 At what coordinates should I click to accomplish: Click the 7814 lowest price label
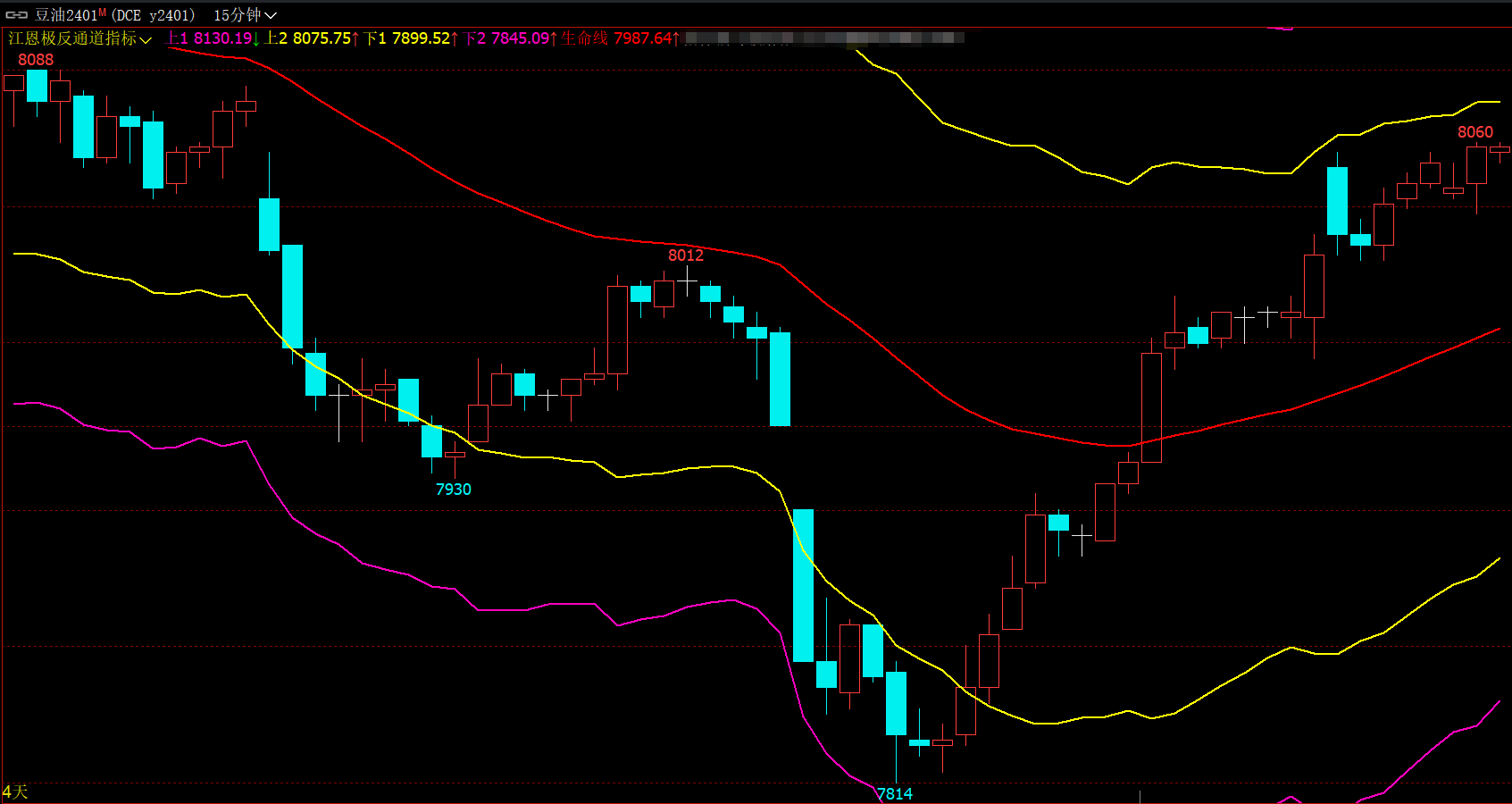coord(895,794)
